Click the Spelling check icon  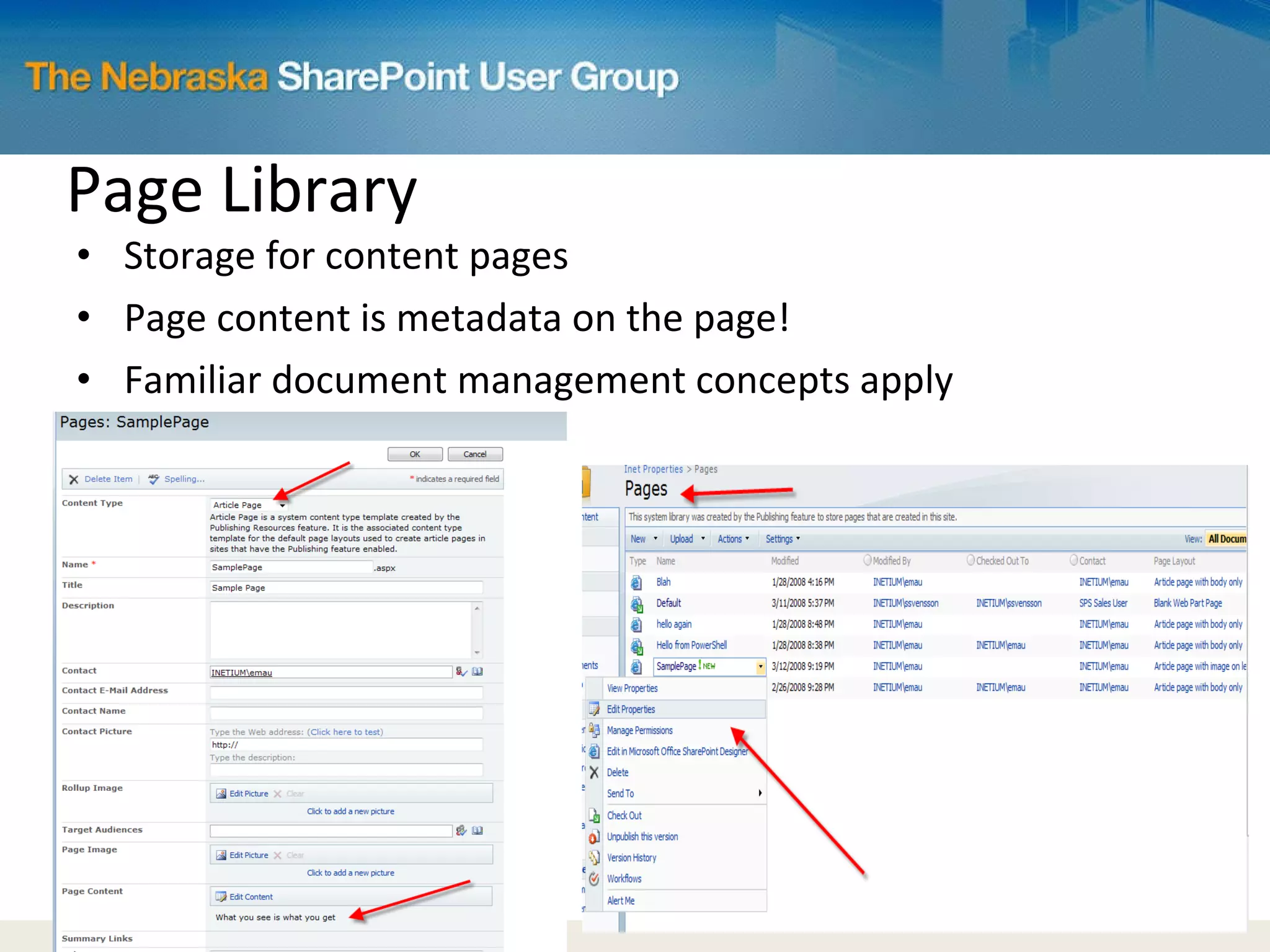154,479
